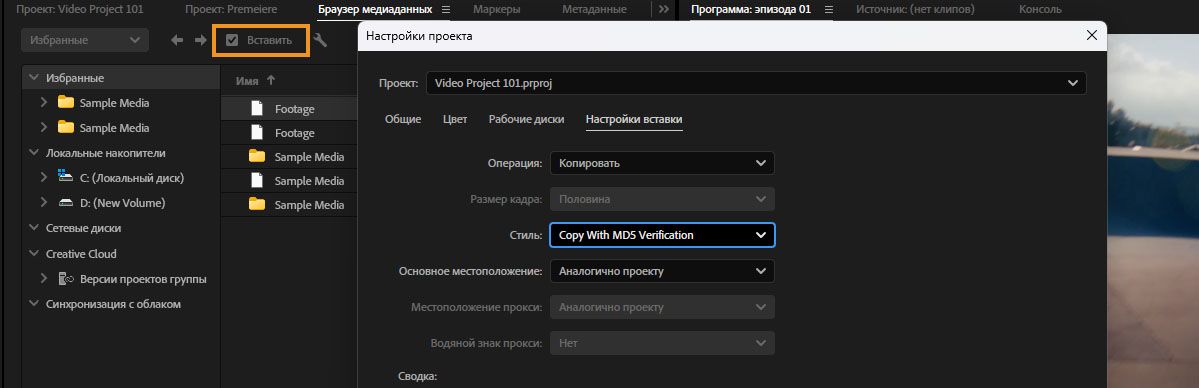Click the program monitor video preview

click(x=1152, y=210)
